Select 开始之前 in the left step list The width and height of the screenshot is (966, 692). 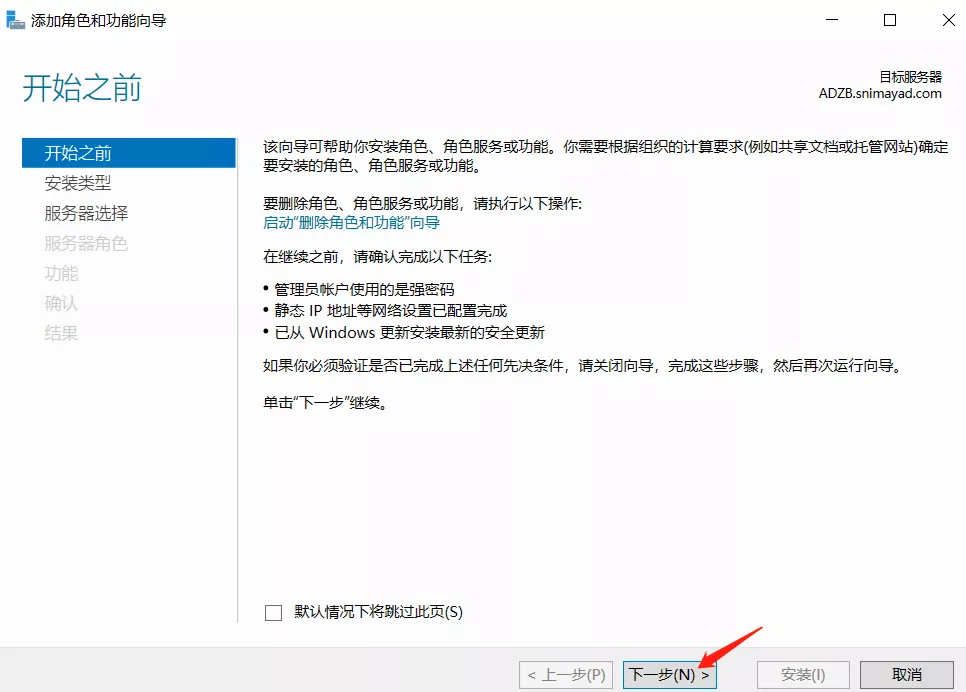78,153
